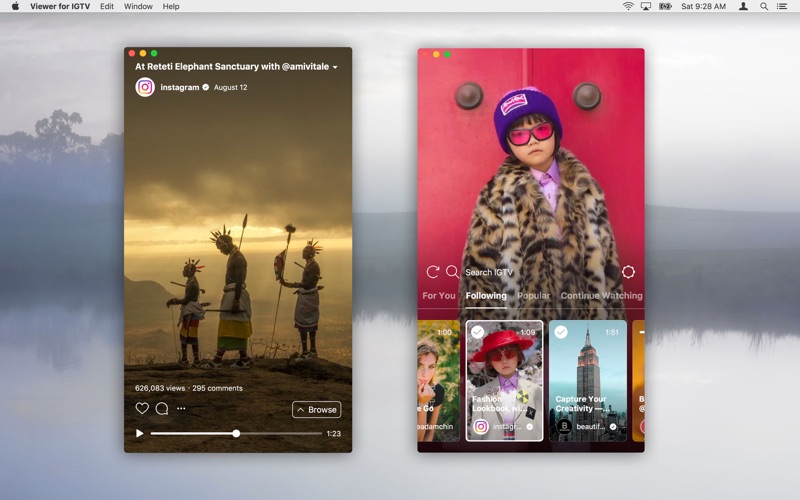Image resolution: width=800 pixels, height=500 pixels.
Task: Click the search magnifier in browse window
Action: (x=452, y=272)
